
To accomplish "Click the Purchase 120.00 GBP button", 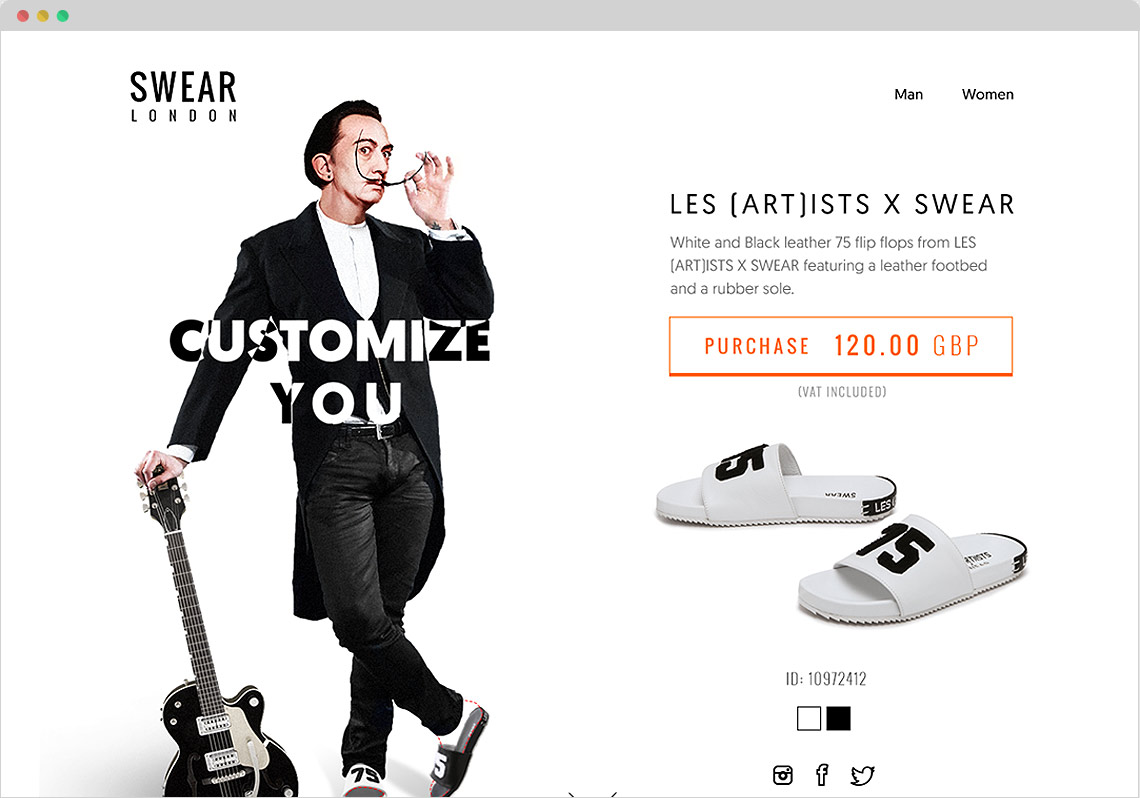I will point(840,346).
